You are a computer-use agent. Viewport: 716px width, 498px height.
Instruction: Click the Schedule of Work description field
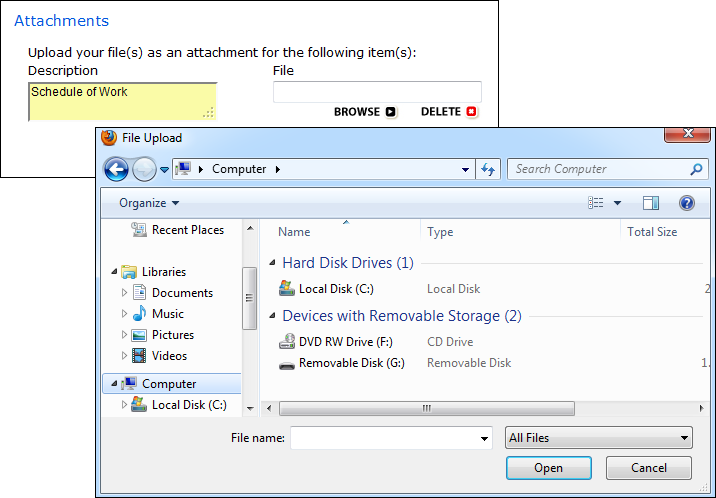(x=122, y=101)
